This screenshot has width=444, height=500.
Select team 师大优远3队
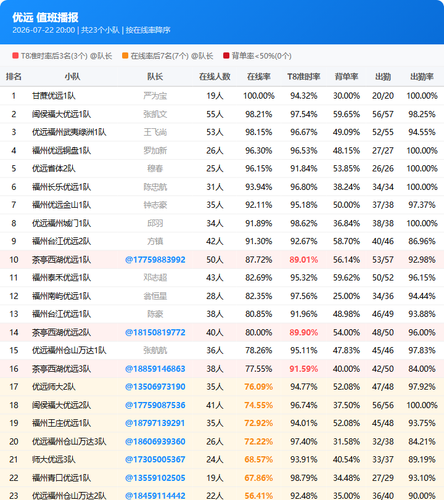pyautogui.click(x=54, y=459)
